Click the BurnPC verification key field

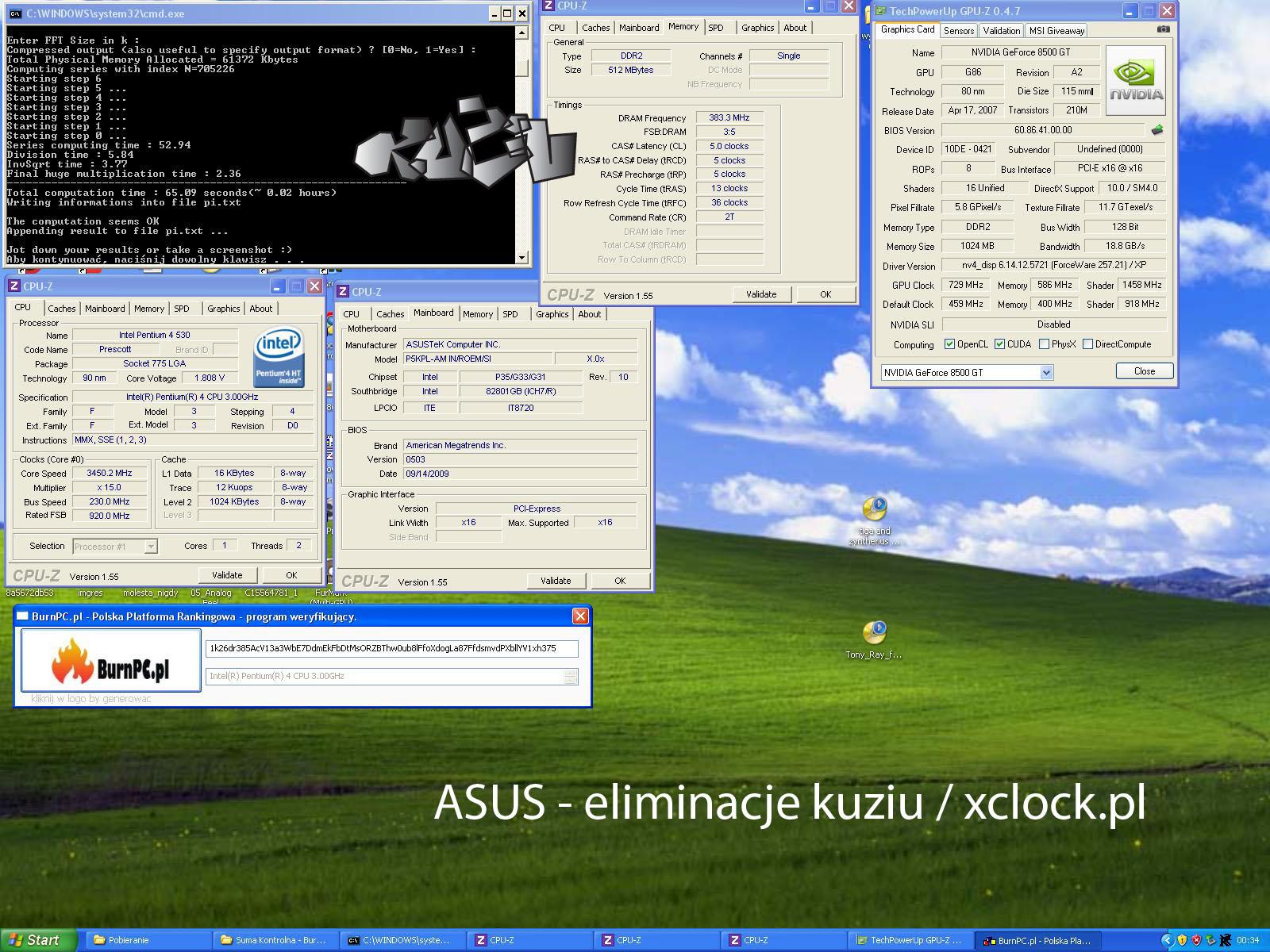[392, 648]
